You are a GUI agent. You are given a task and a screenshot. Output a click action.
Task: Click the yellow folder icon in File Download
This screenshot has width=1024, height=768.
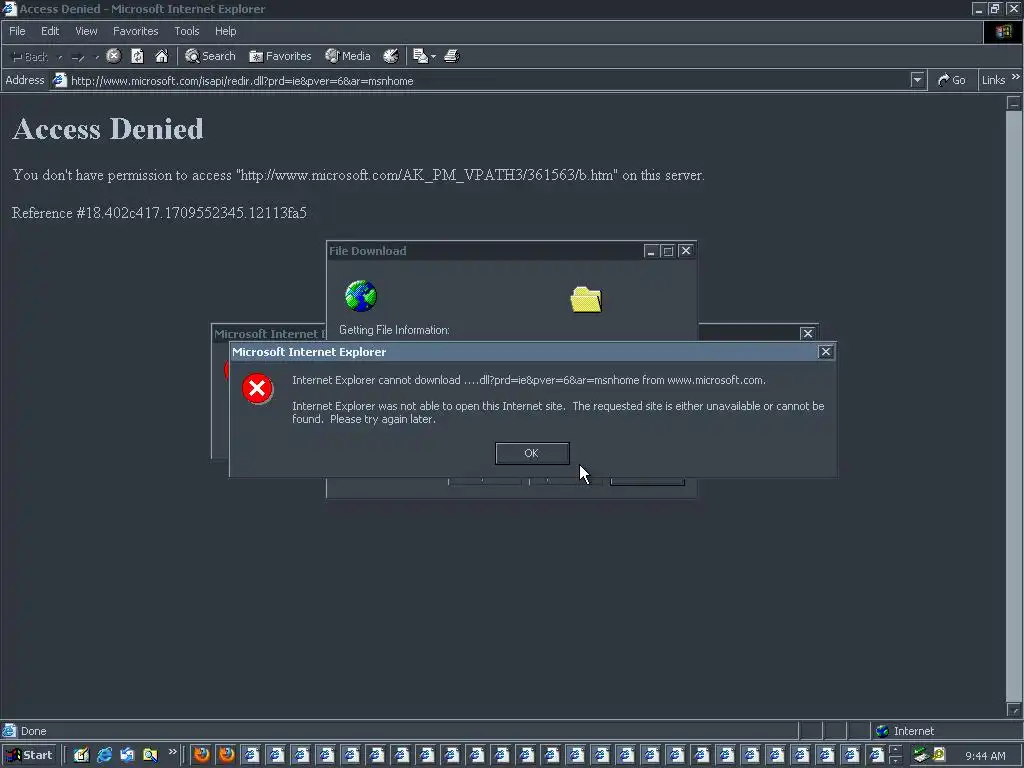point(586,300)
